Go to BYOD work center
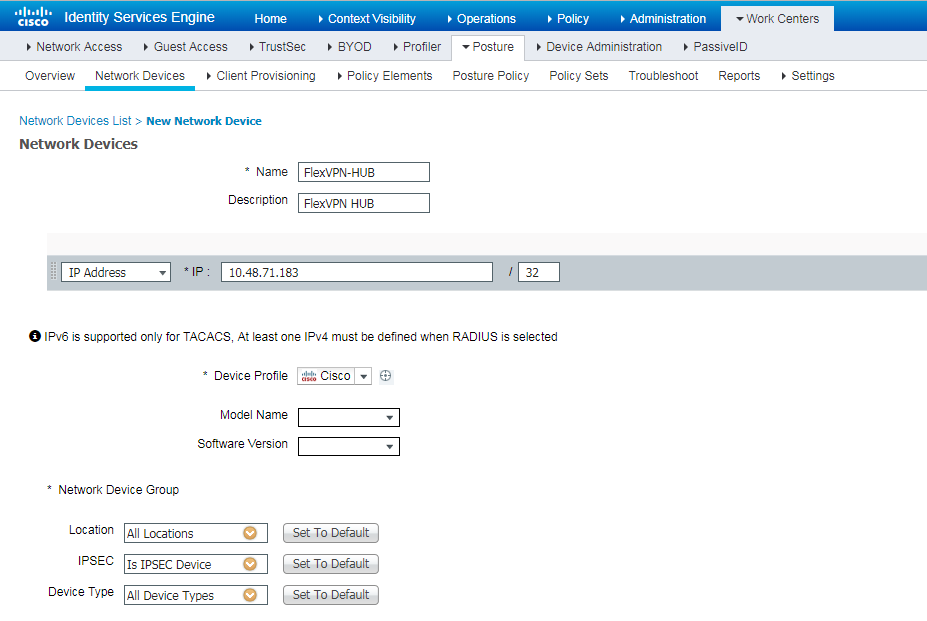The image size is (927, 621). click(349, 47)
